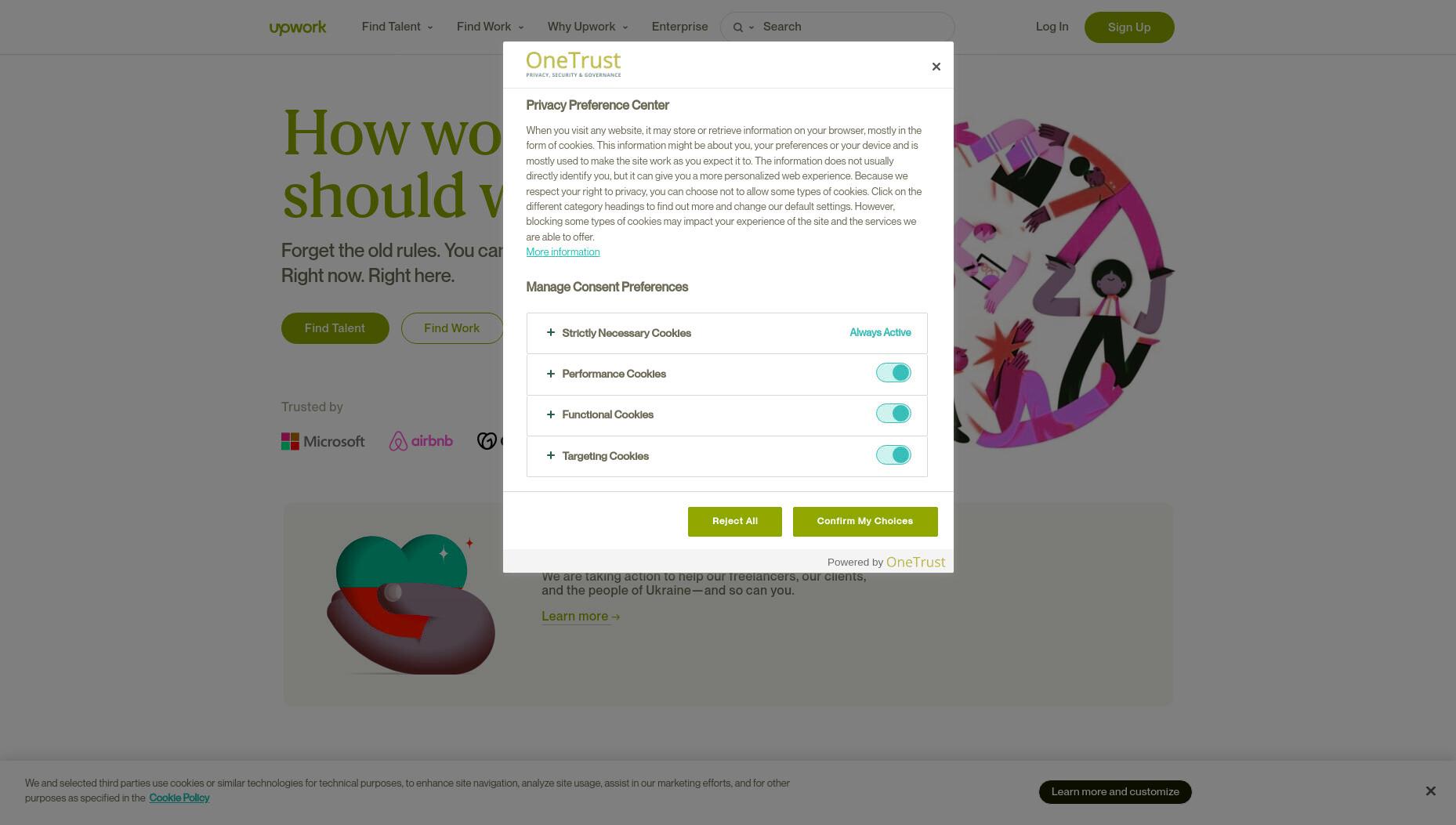The width and height of the screenshot is (1456, 825).
Task: Disable the Functional Cookies switch
Action: pos(893,414)
